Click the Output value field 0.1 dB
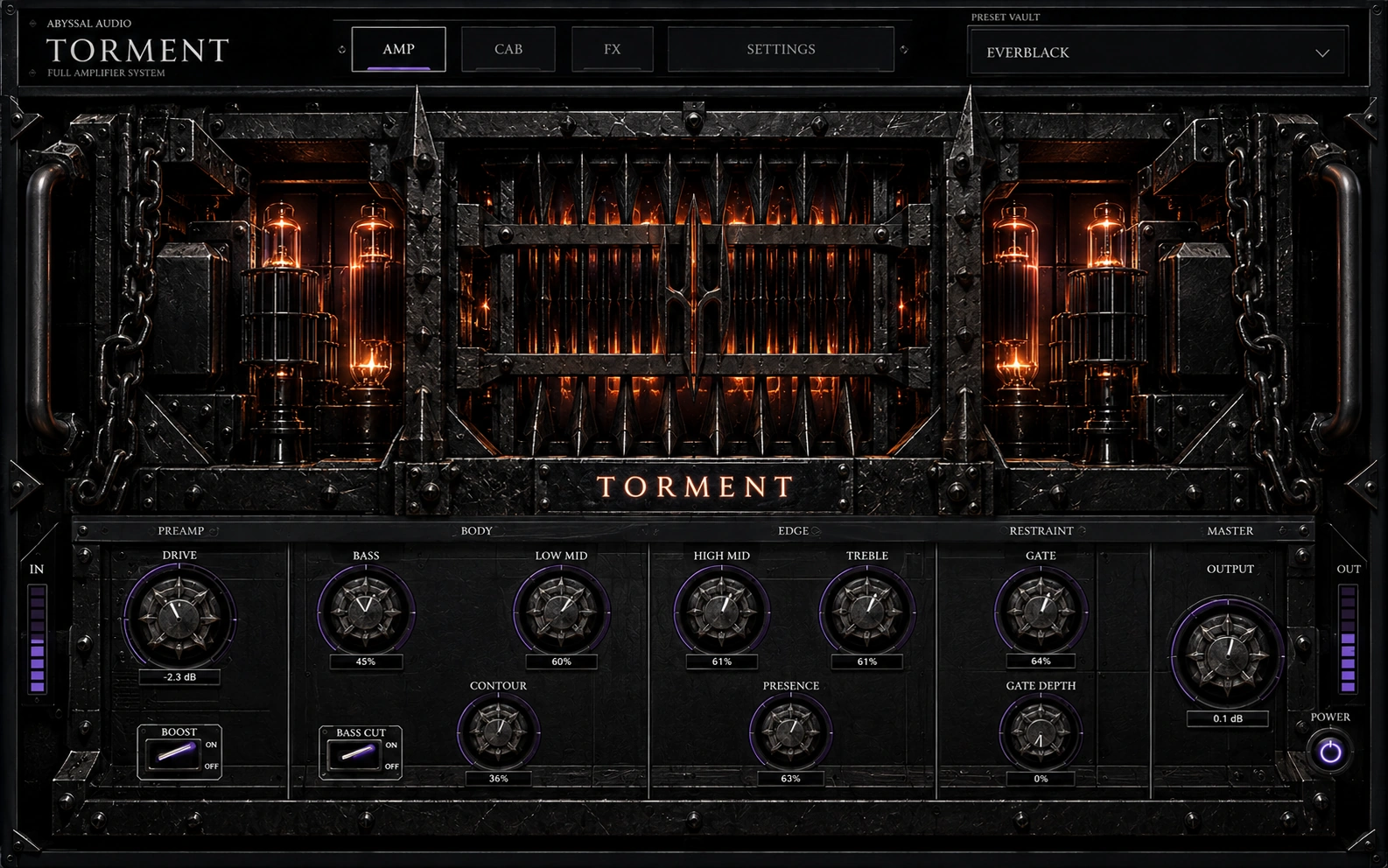1388x868 pixels. coord(1228,718)
